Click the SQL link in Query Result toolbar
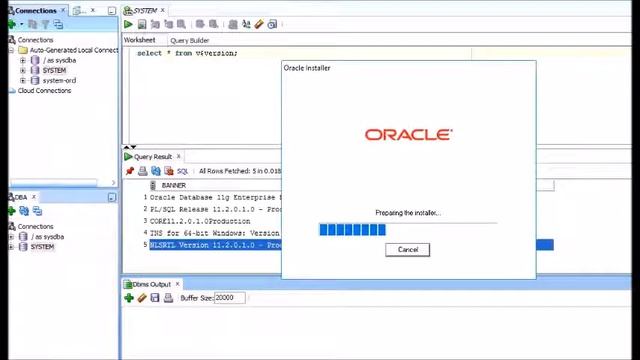 click(x=182, y=171)
